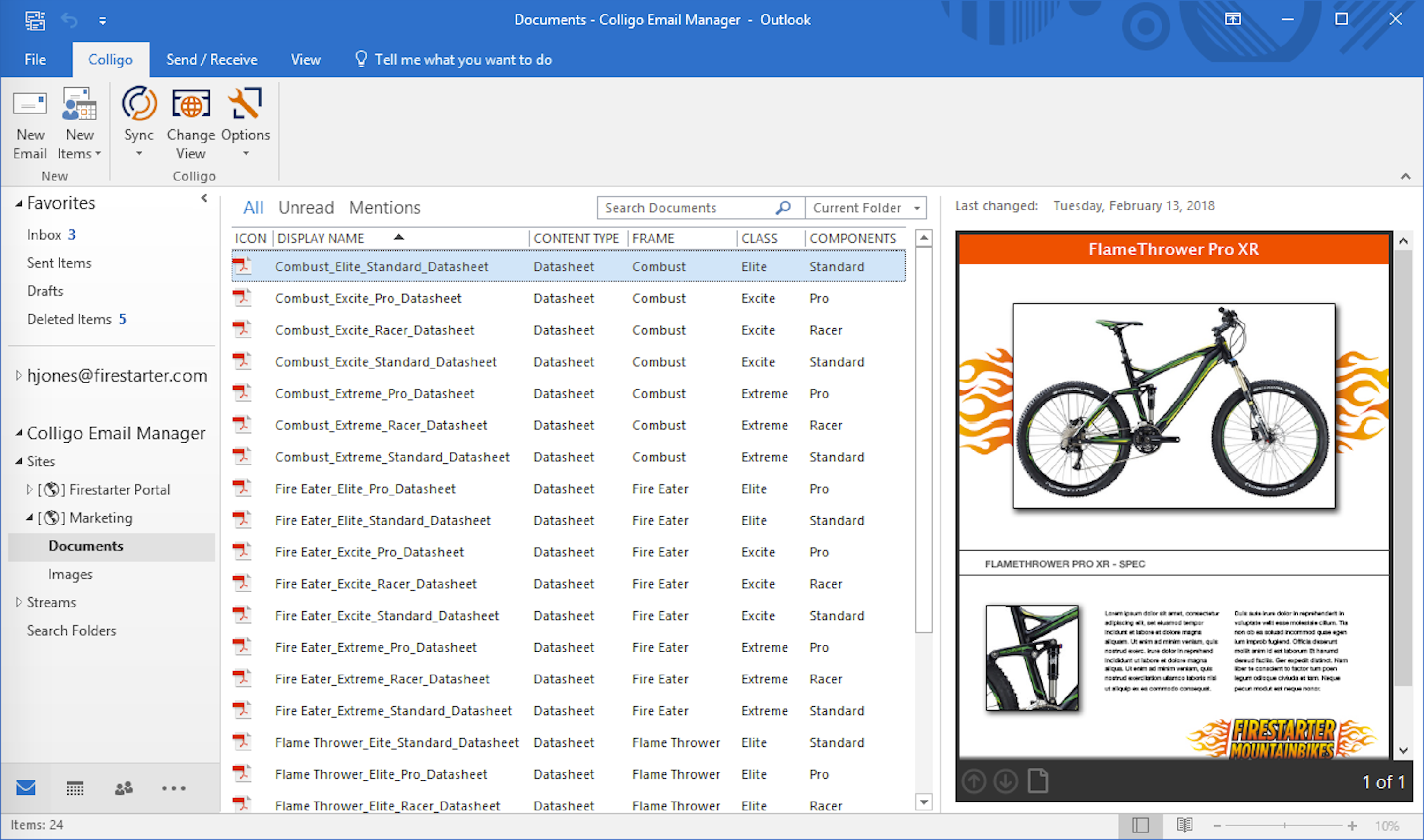Screen dimensions: 1424x840
Task: Toggle the Mentions filter view
Action: click(x=384, y=207)
